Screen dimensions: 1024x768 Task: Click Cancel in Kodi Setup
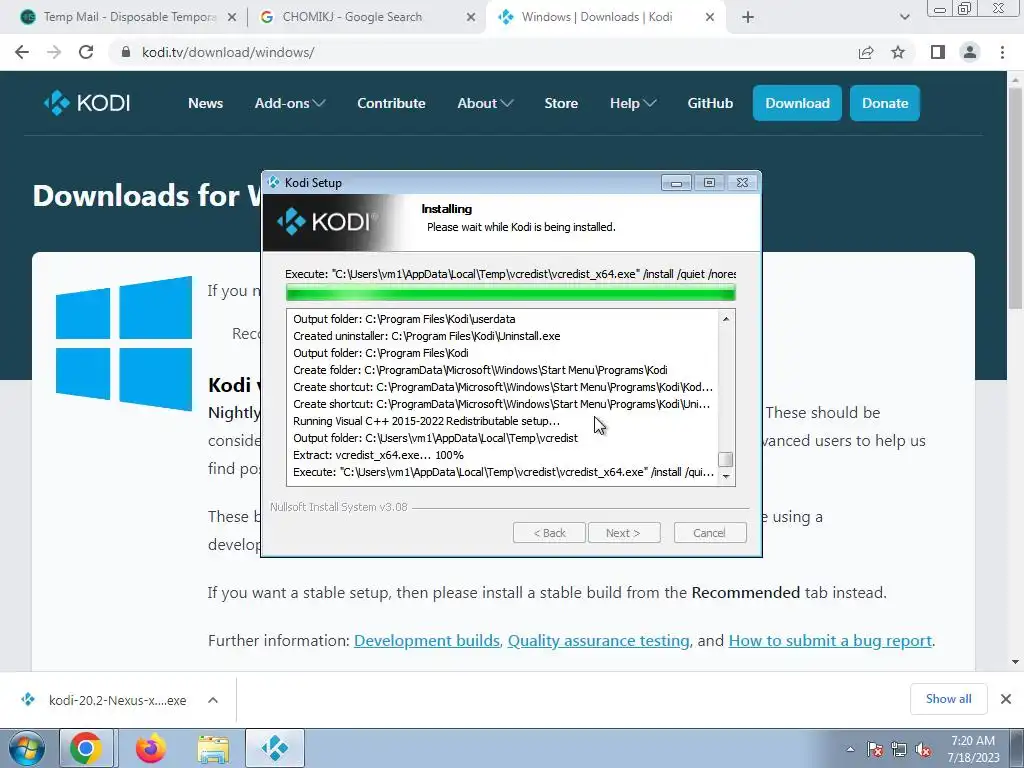[x=710, y=533]
